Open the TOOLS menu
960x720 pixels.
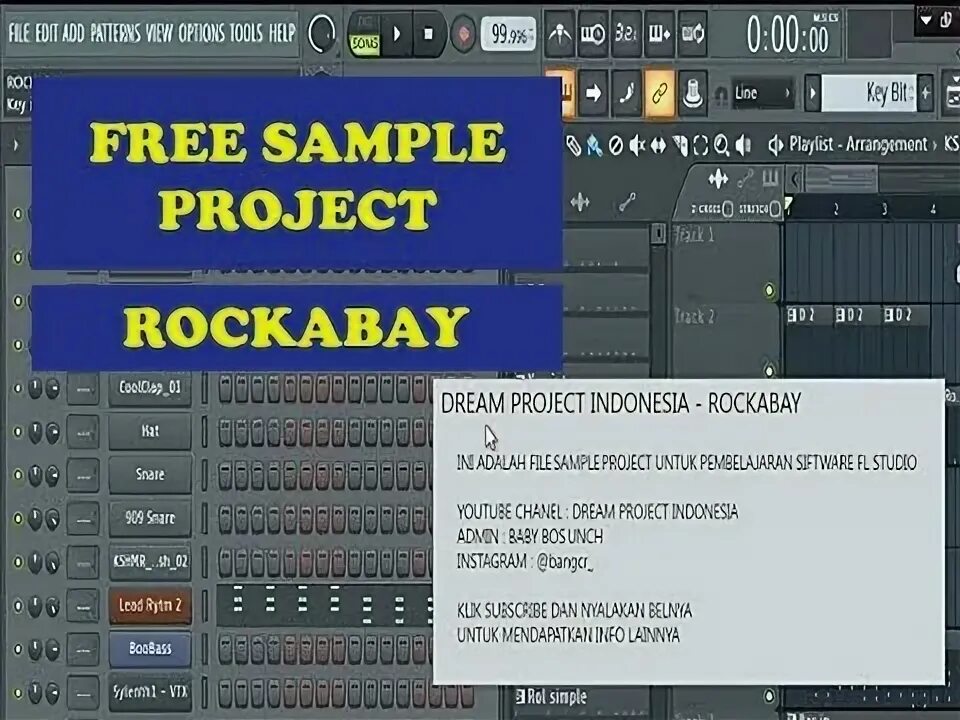click(x=246, y=32)
